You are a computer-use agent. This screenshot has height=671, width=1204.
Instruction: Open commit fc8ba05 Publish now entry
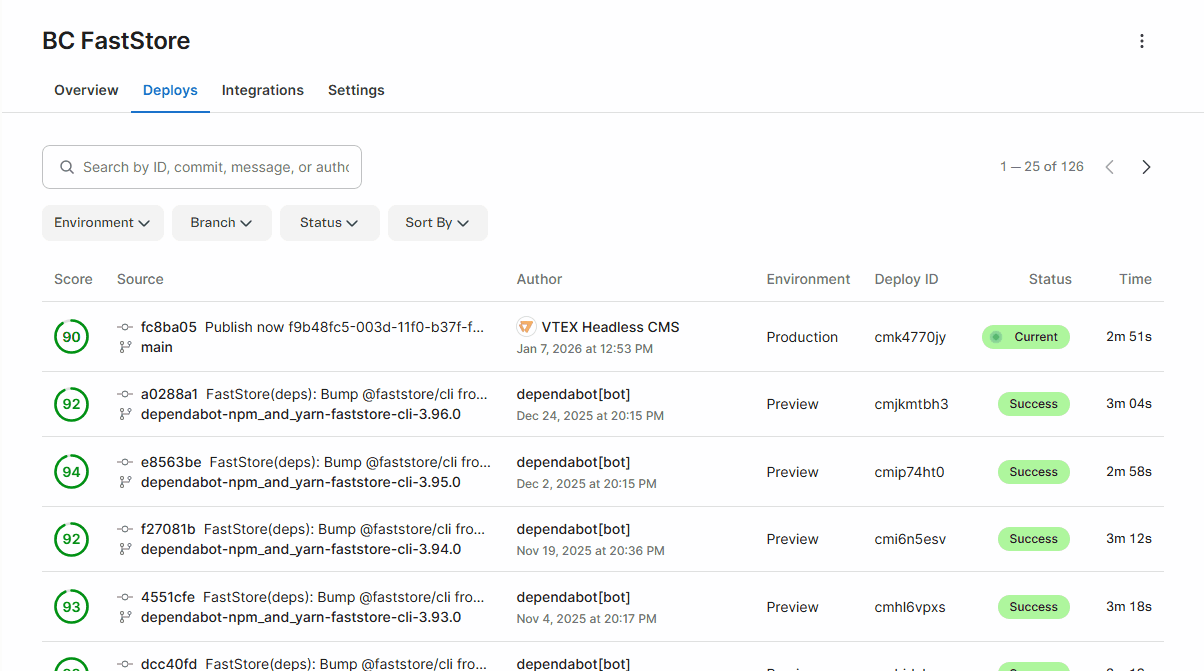[312, 327]
